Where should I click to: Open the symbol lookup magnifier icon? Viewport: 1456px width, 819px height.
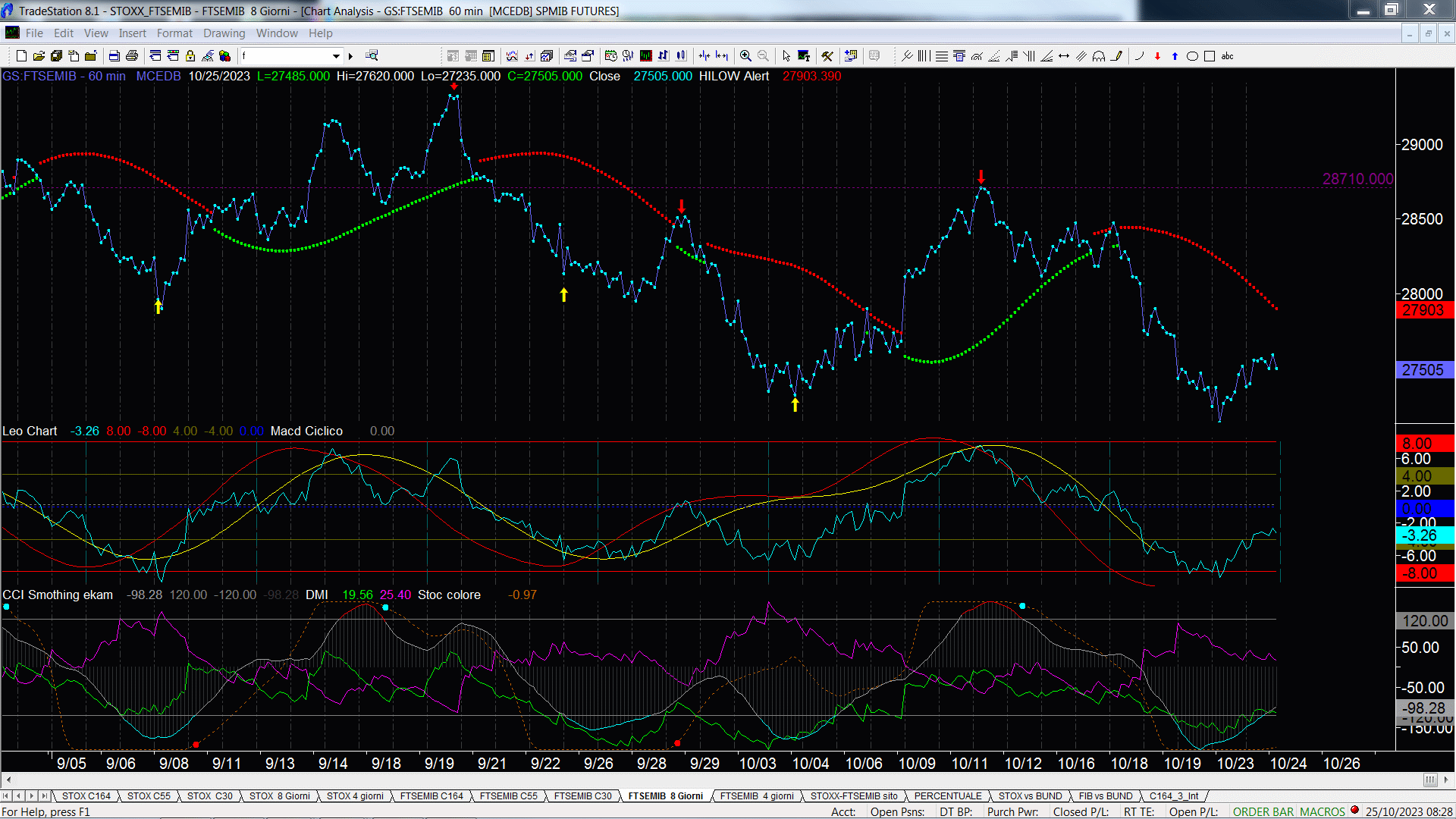(x=372, y=55)
